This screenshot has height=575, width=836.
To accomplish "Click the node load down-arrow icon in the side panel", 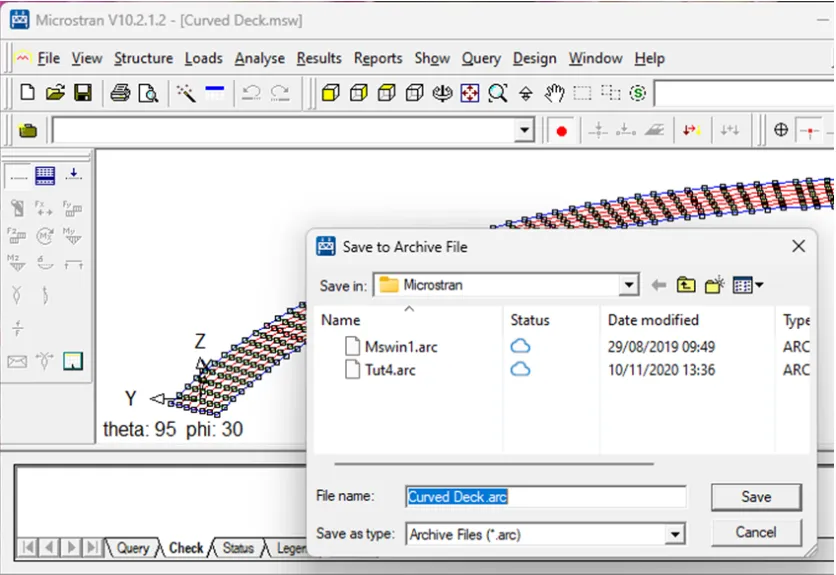I will tap(73, 175).
